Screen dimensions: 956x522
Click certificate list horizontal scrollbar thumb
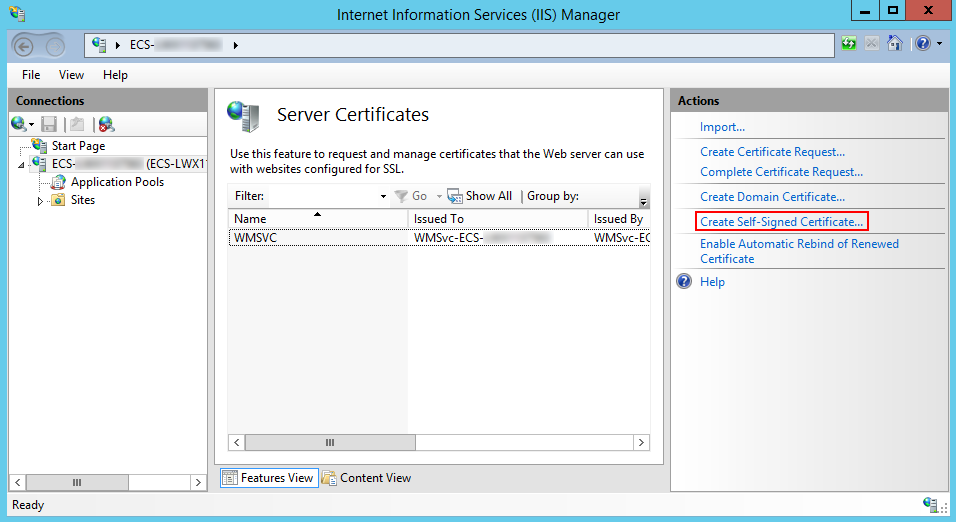tap(330, 443)
